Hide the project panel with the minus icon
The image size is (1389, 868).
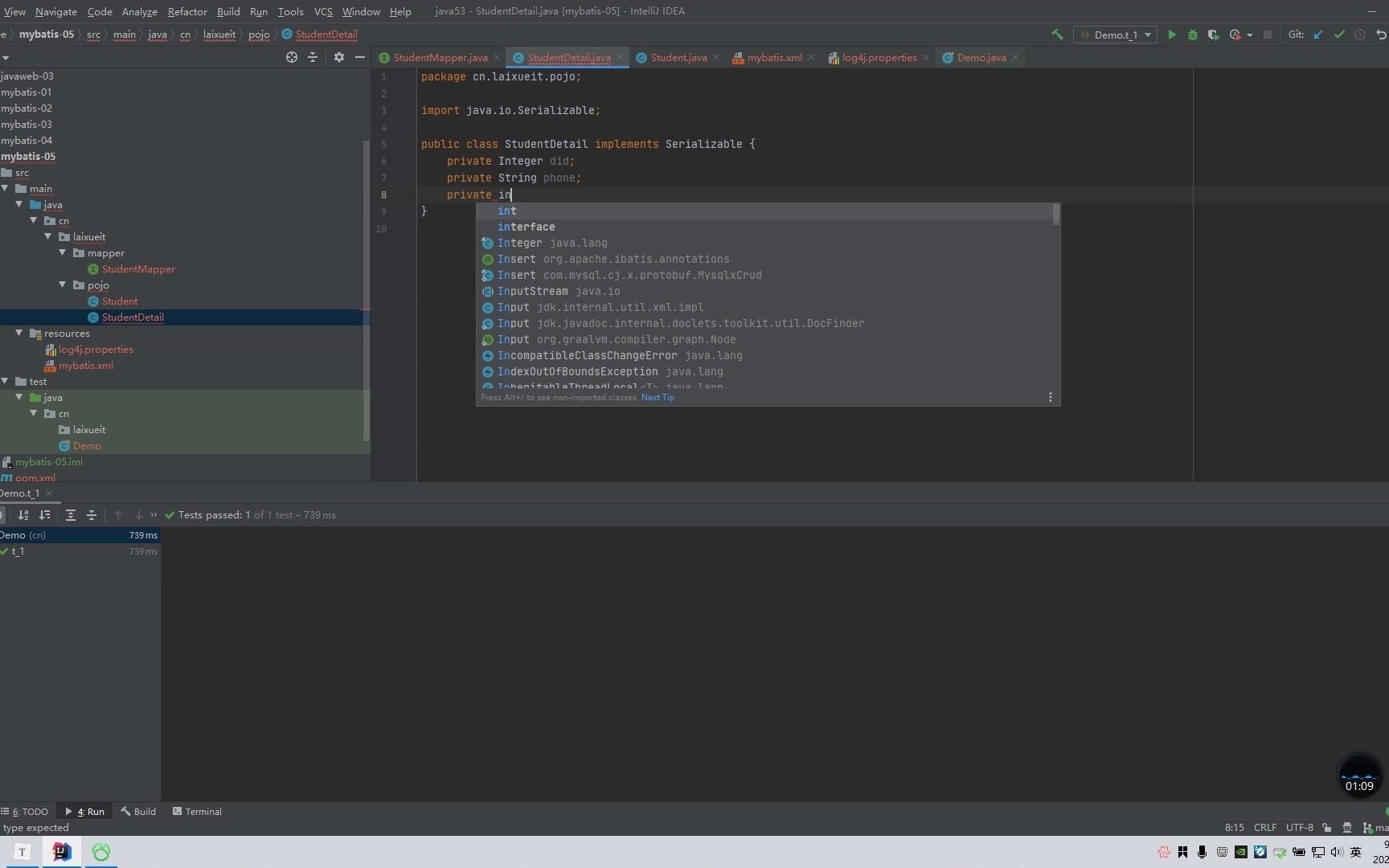point(360,57)
